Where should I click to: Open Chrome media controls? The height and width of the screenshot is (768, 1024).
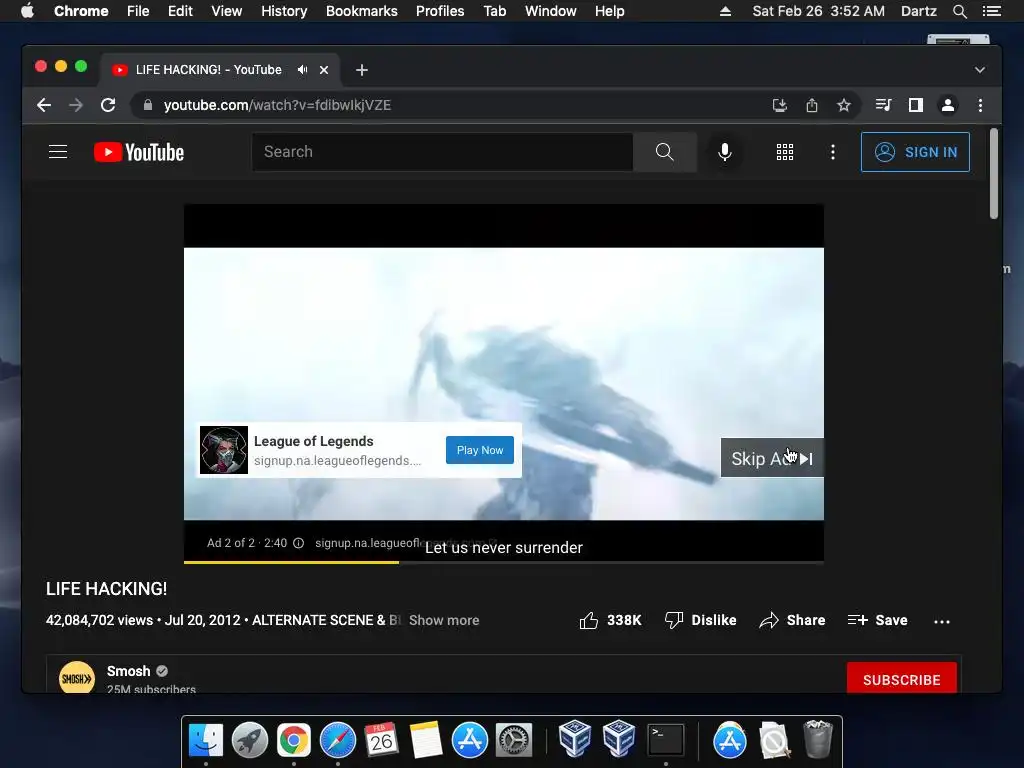click(883, 105)
